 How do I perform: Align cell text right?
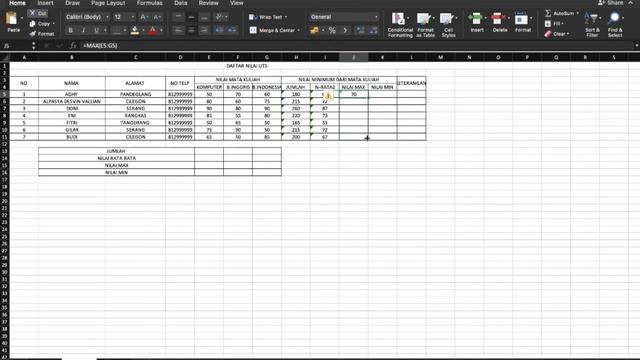coord(204,30)
